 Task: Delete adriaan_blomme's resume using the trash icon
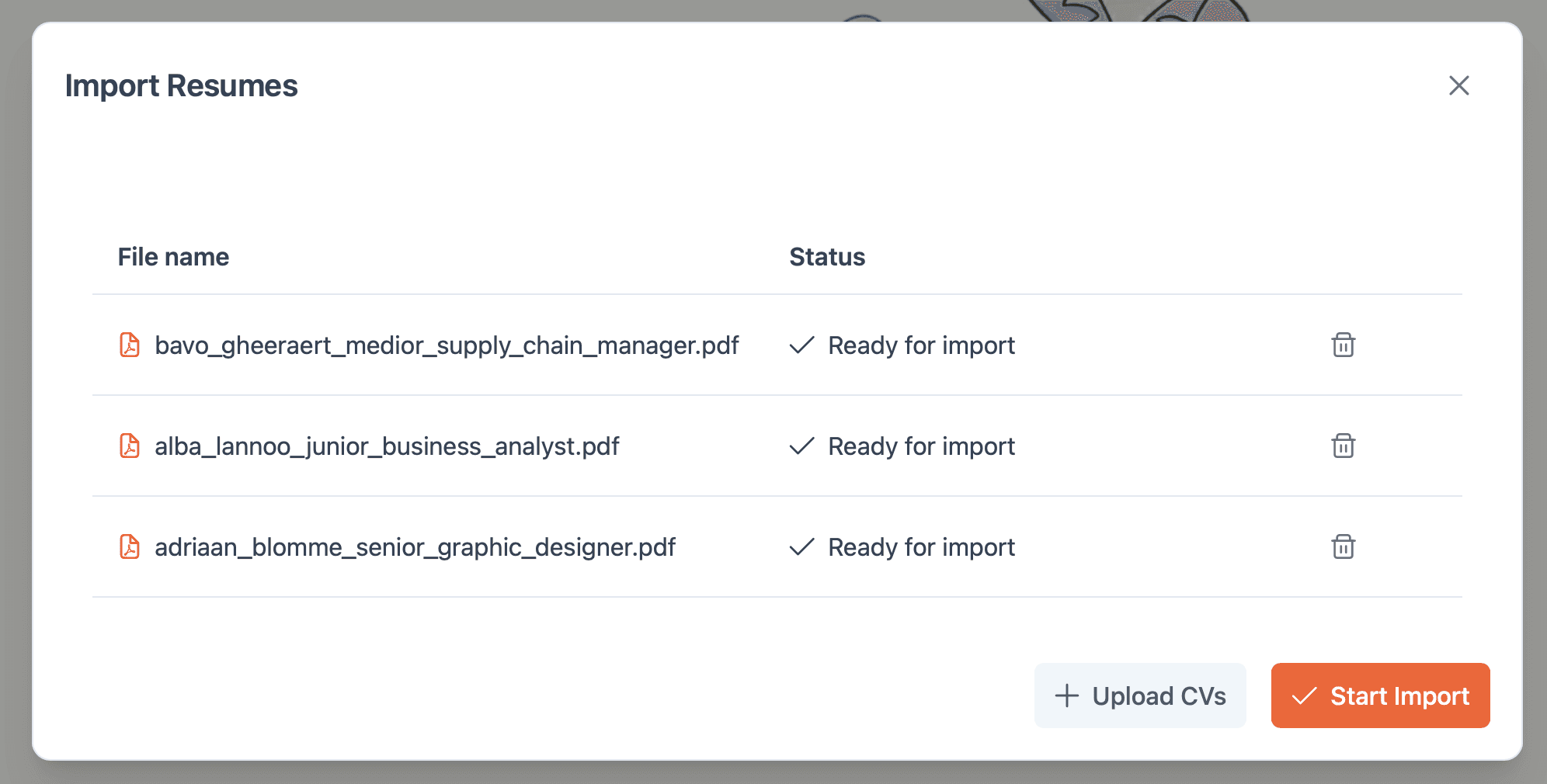(1343, 547)
